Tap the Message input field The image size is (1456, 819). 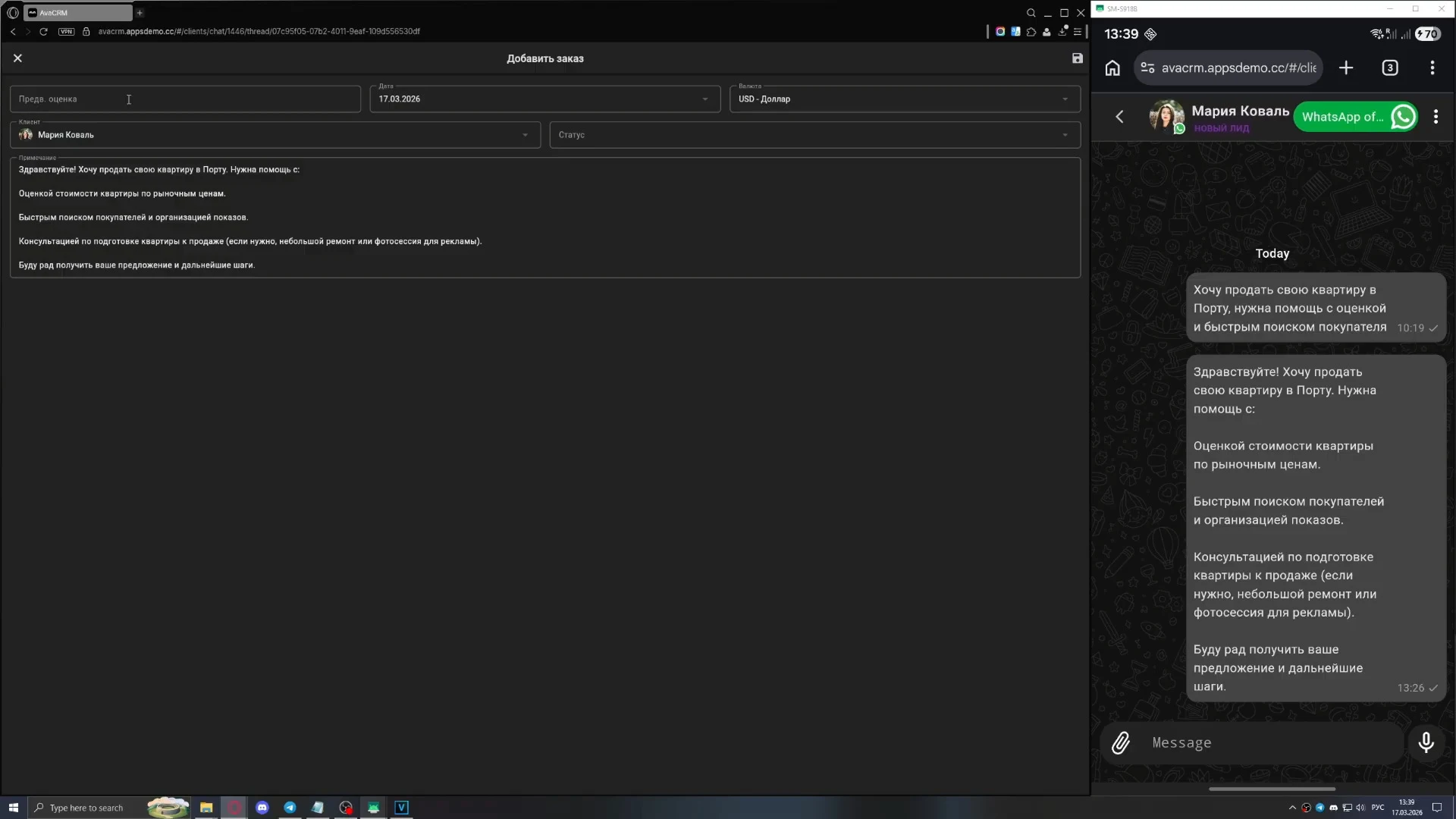click(1274, 743)
